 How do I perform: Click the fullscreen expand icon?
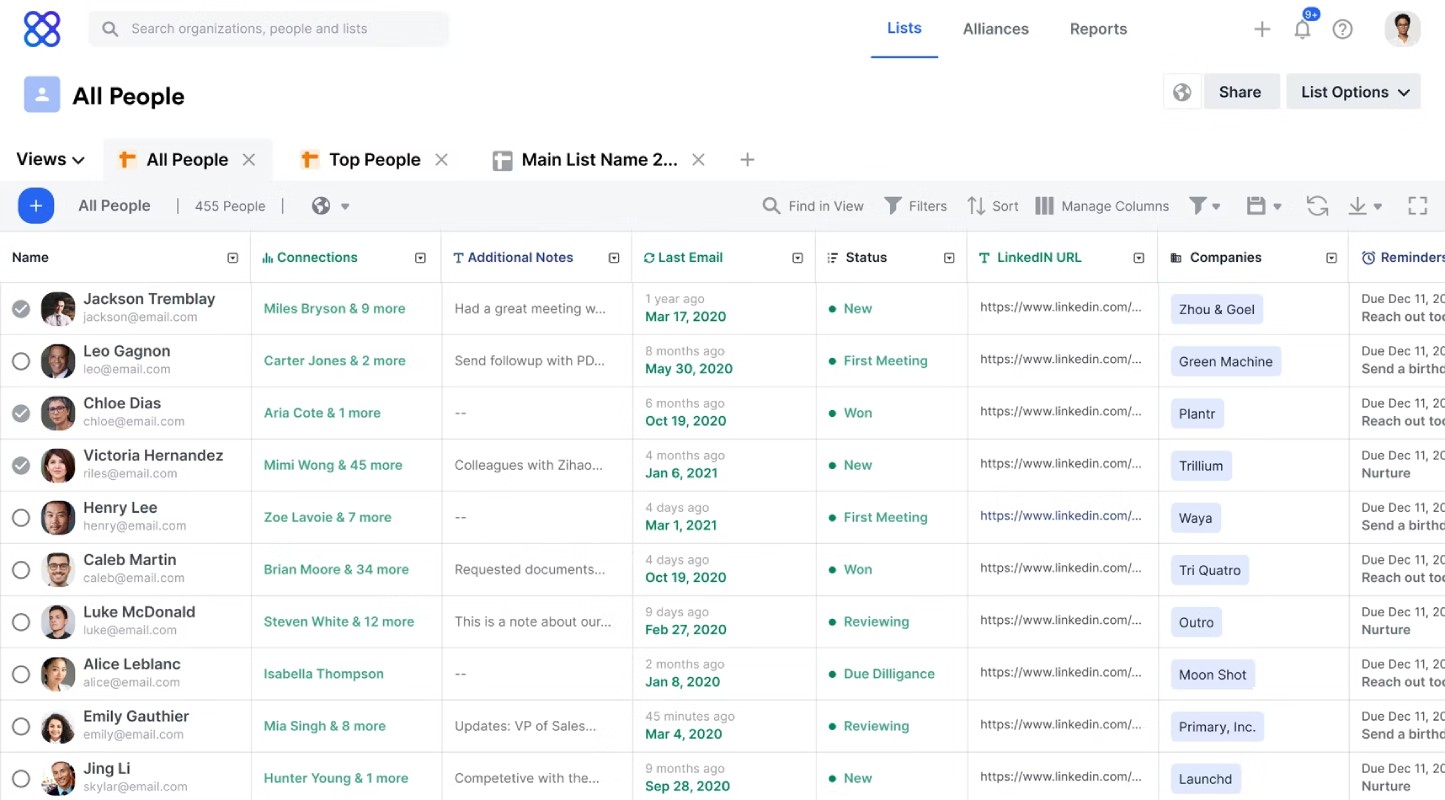[x=1417, y=206]
